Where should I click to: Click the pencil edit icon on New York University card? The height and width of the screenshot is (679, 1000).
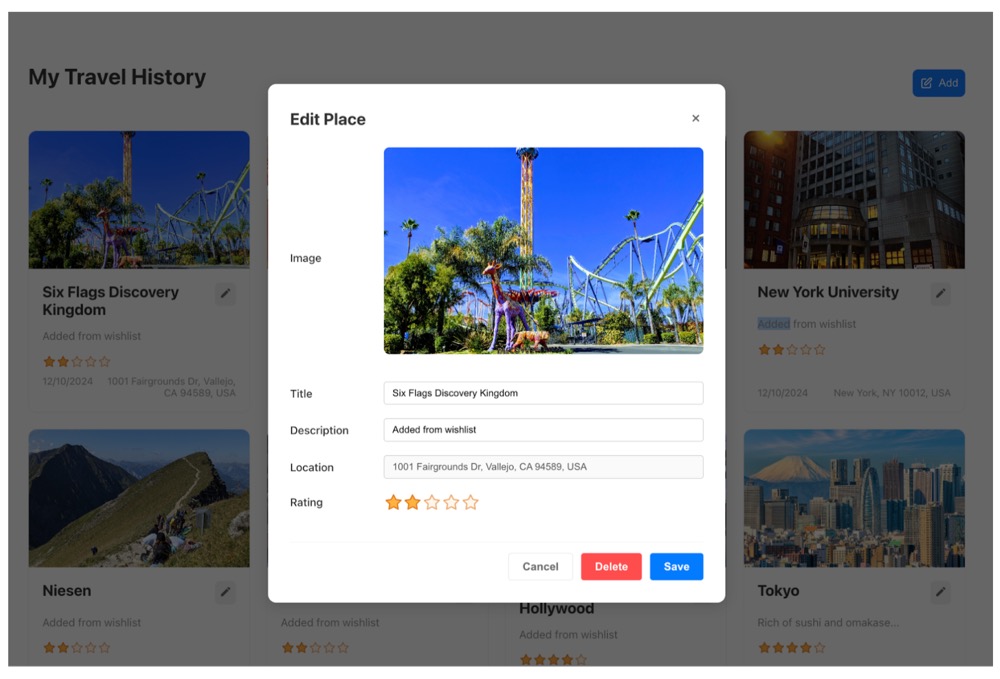pos(940,293)
